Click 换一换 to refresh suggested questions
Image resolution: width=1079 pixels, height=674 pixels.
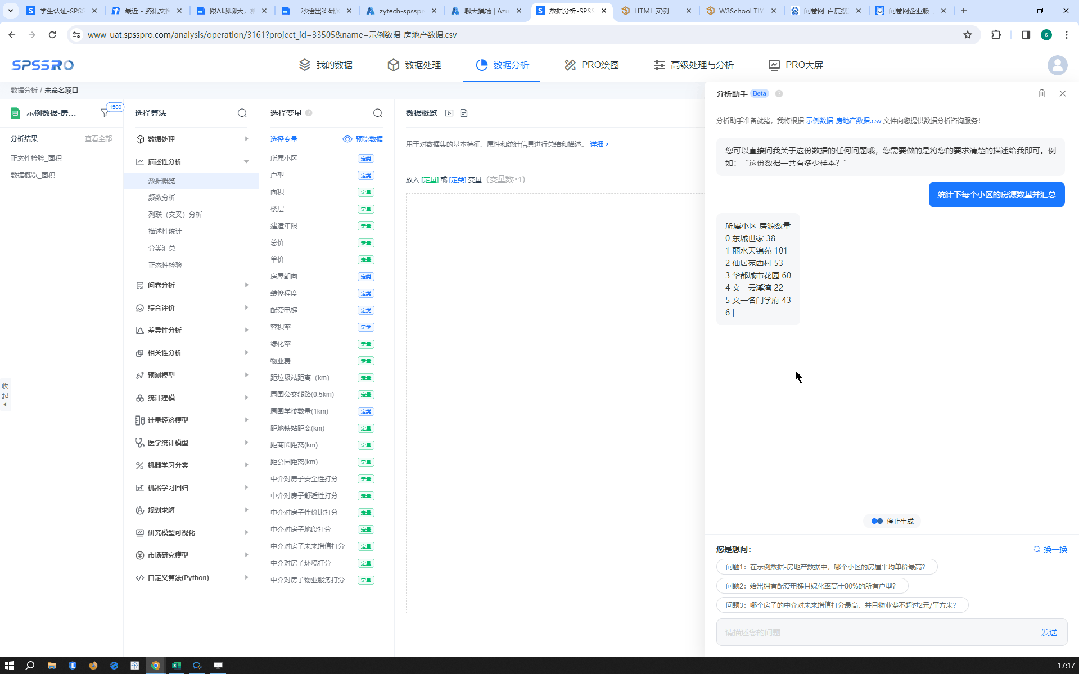[x=1050, y=549]
